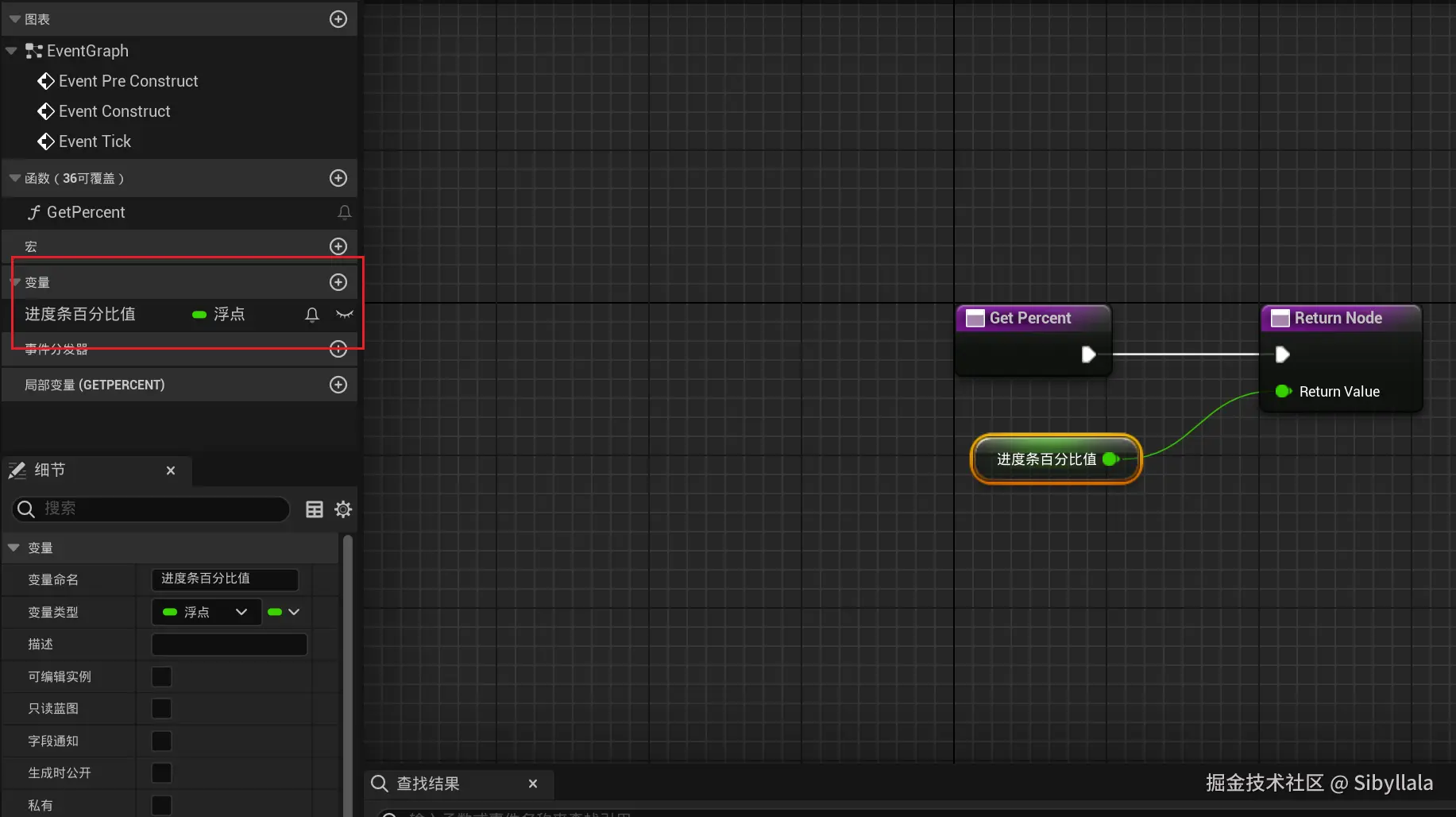Add a new function with the 函数 plus icon
This screenshot has width=1456, height=817.
click(338, 178)
